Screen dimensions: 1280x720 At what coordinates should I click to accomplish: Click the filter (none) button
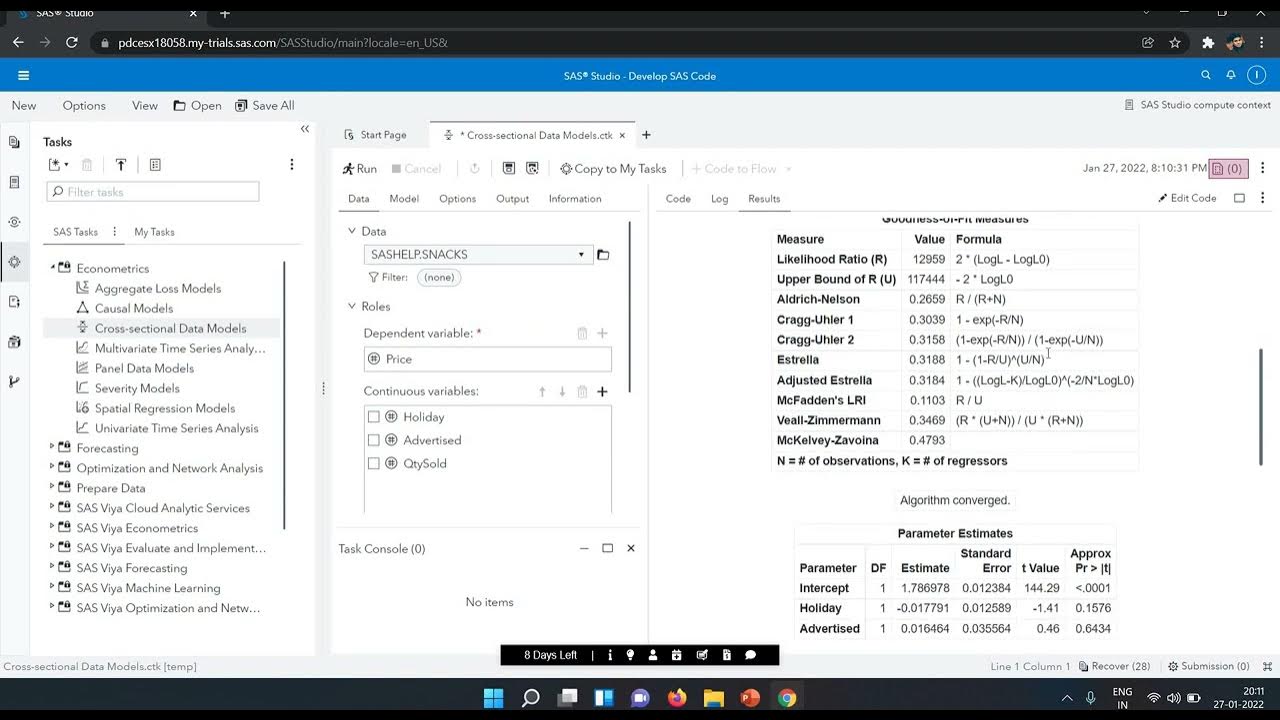point(439,277)
